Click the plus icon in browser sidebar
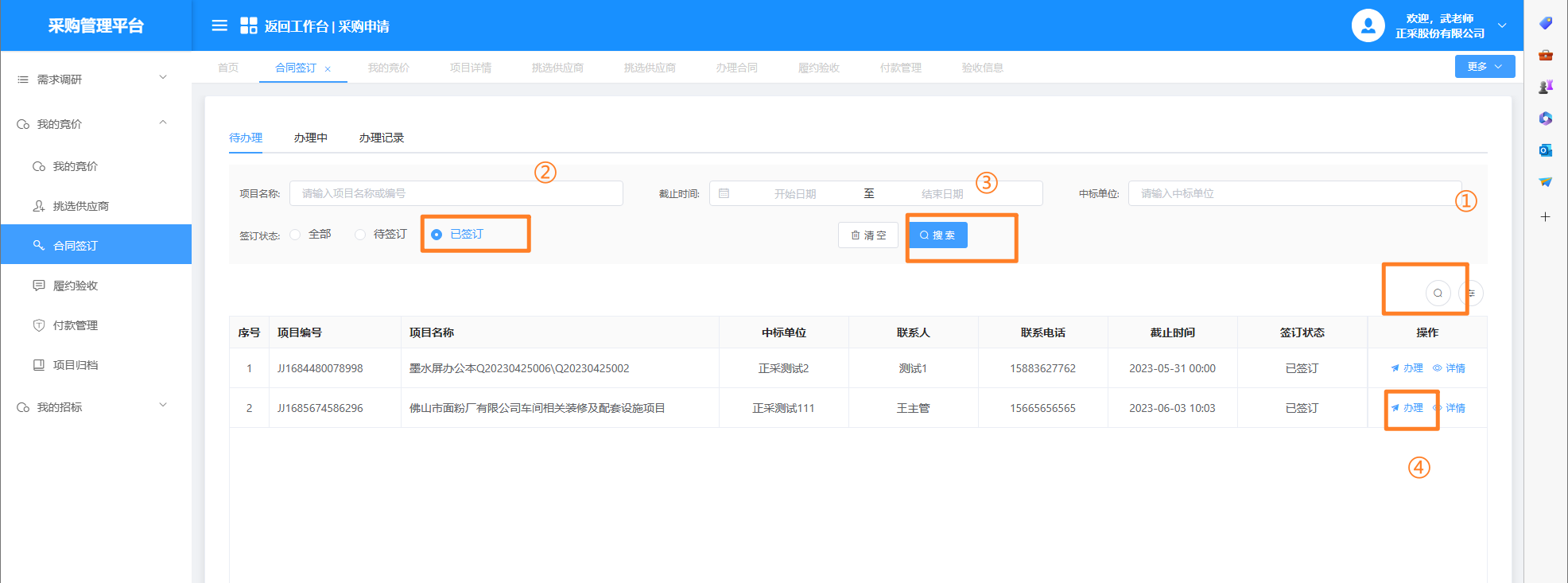The width and height of the screenshot is (1568, 583). (x=1545, y=216)
